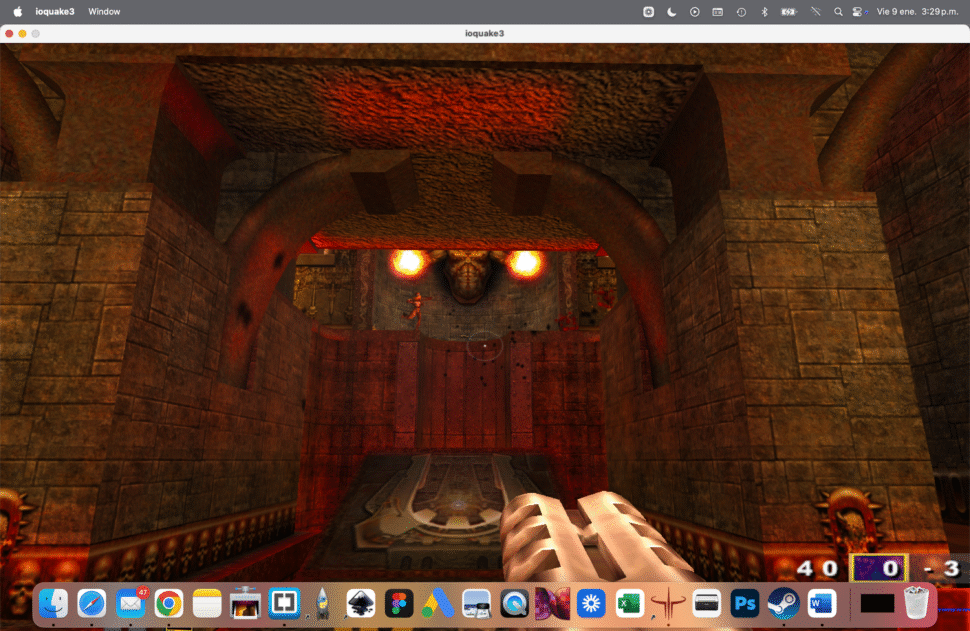Open Microsoft Word from the dock
This screenshot has height=631, width=970.
click(821, 604)
